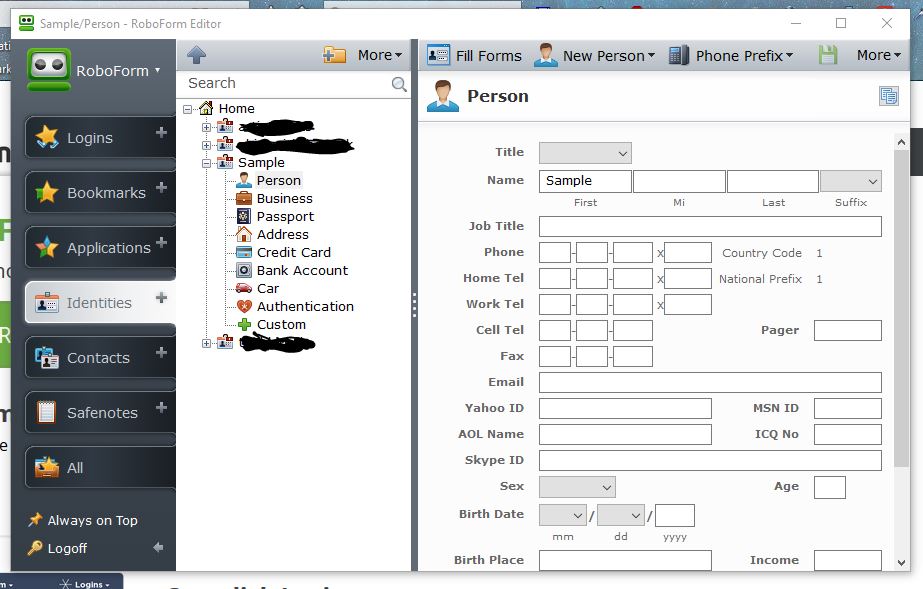Image resolution: width=923 pixels, height=589 pixels.
Task: Toggle Always on Top
Action: (82, 520)
